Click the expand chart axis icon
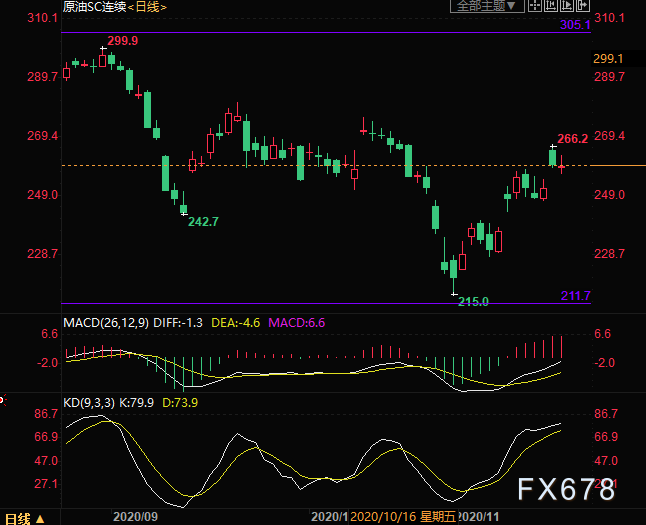Viewport: 646px width, 525px height. coord(567,6)
